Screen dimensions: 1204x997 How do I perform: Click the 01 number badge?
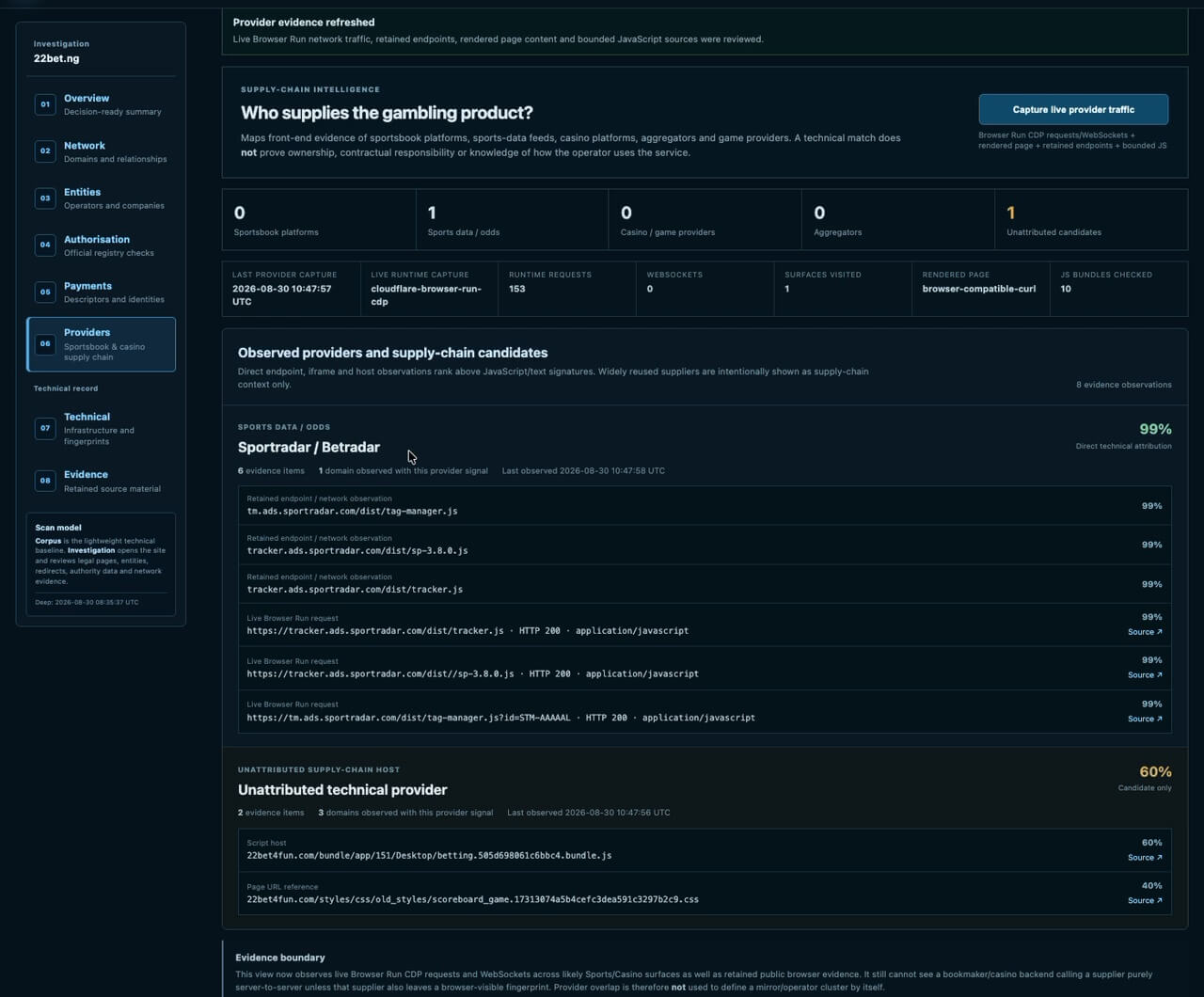[45, 104]
